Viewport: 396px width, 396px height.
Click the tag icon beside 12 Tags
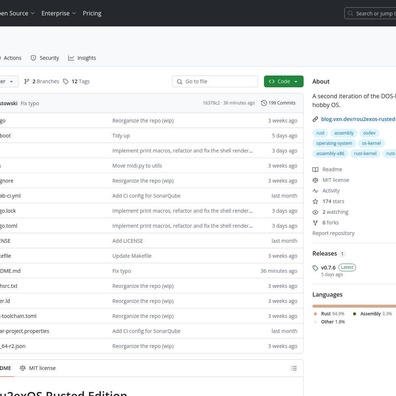66,81
